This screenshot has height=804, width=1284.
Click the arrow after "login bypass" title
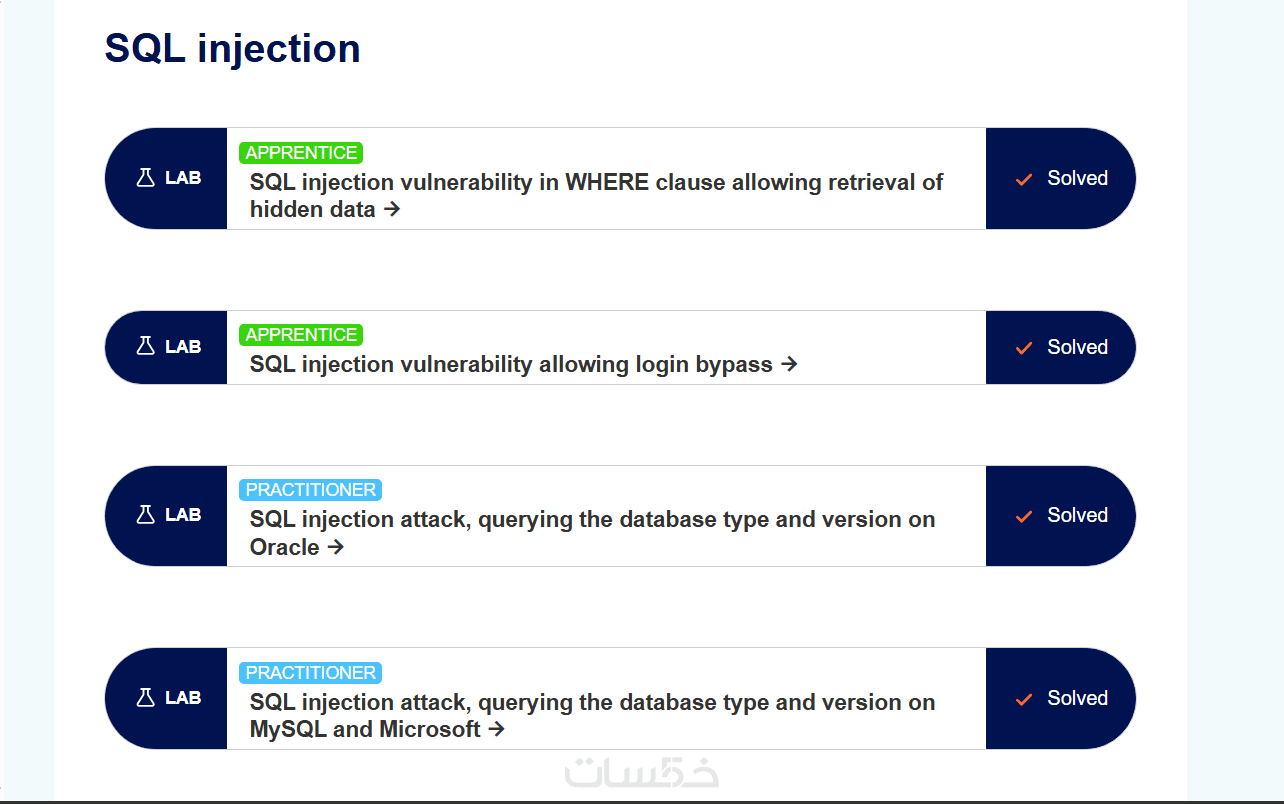[789, 364]
